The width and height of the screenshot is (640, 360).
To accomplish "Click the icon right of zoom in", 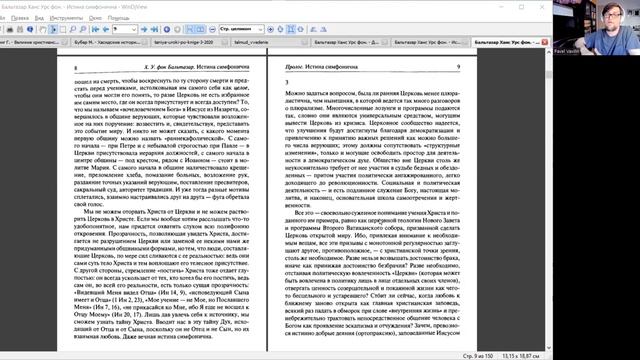I will coord(280,29).
